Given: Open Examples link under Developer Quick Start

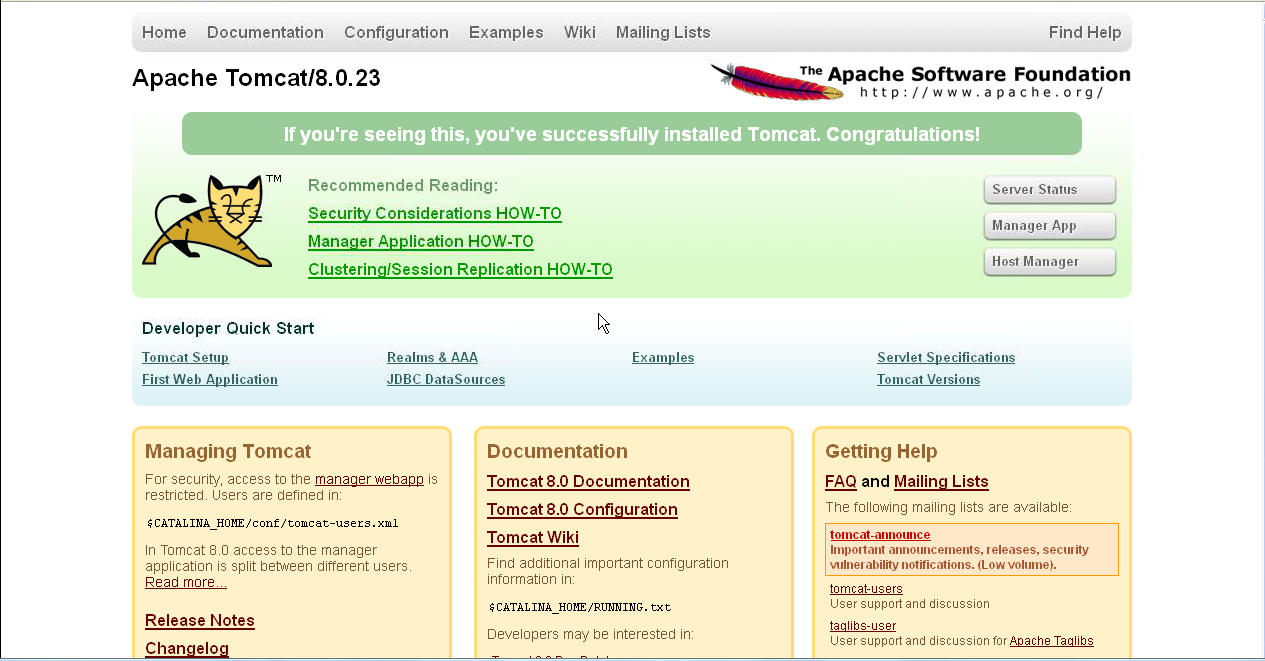Looking at the screenshot, I should tap(663, 357).
